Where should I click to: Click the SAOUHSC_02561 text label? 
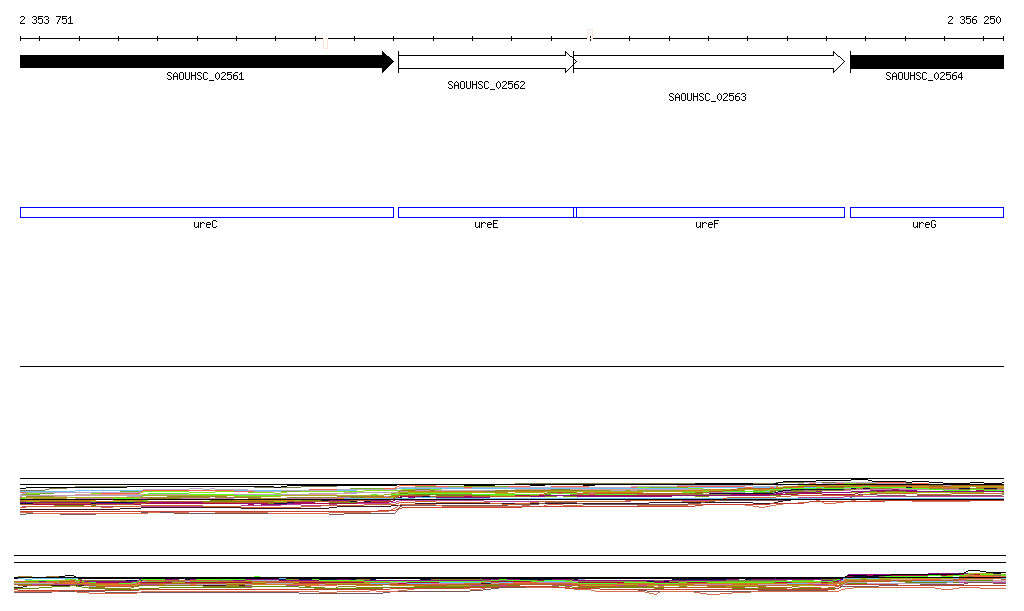pyautogui.click(x=205, y=76)
